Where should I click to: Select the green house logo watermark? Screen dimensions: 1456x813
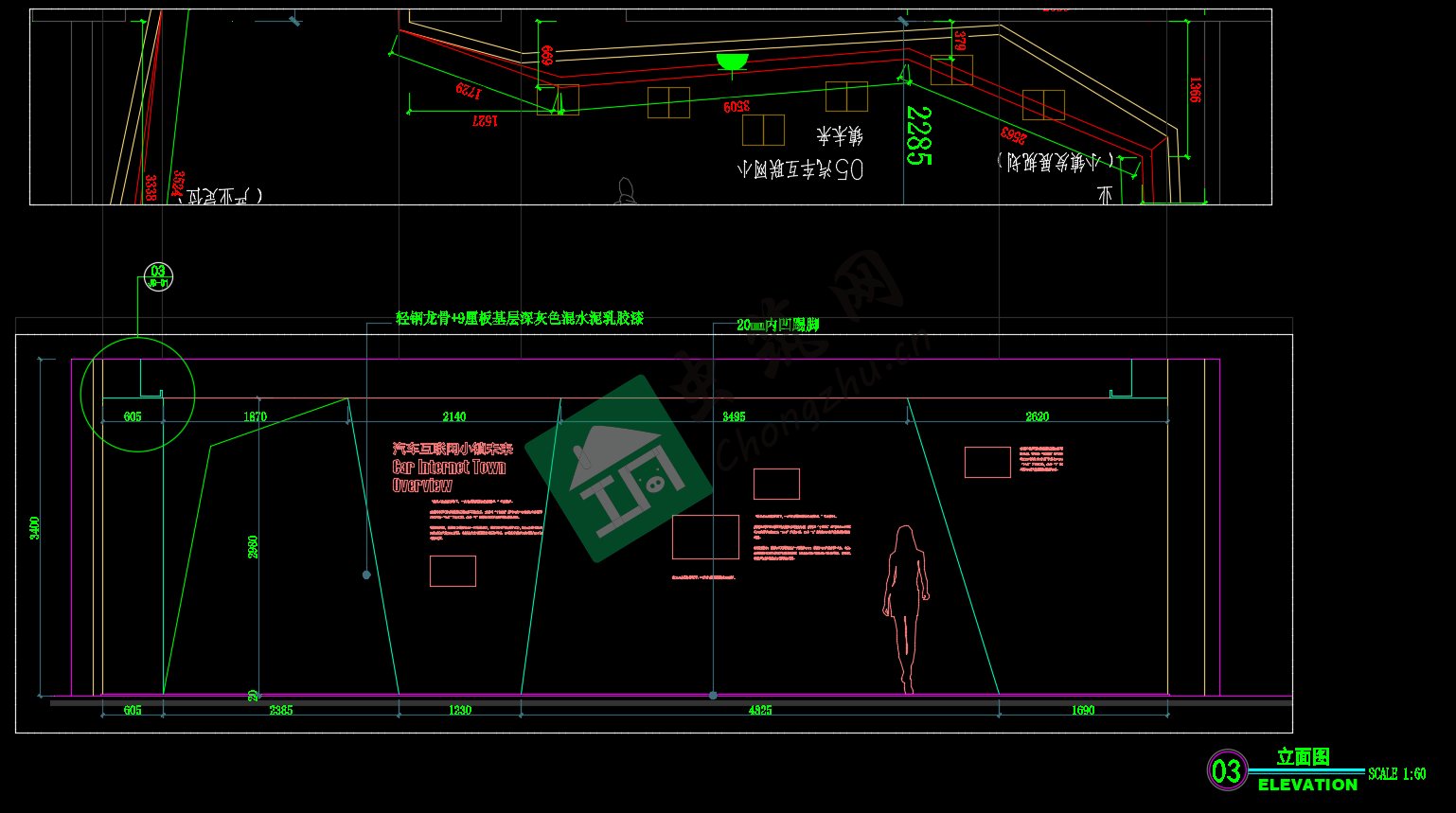tap(619, 468)
